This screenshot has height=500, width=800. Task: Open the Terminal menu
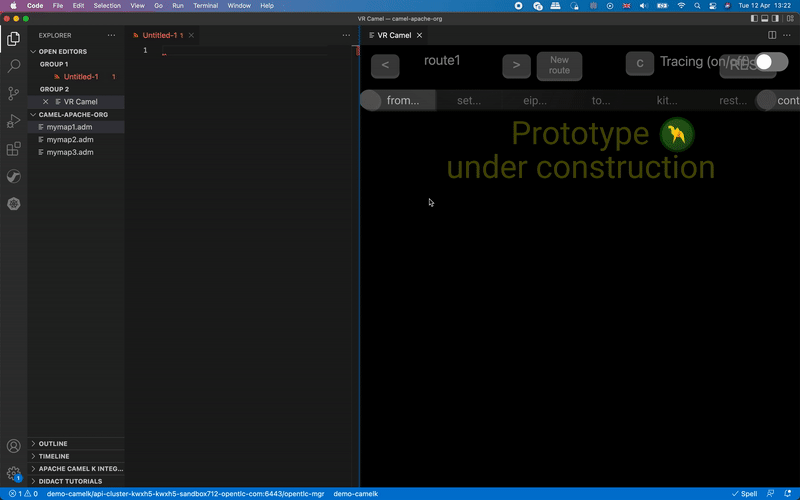click(205, 5)
